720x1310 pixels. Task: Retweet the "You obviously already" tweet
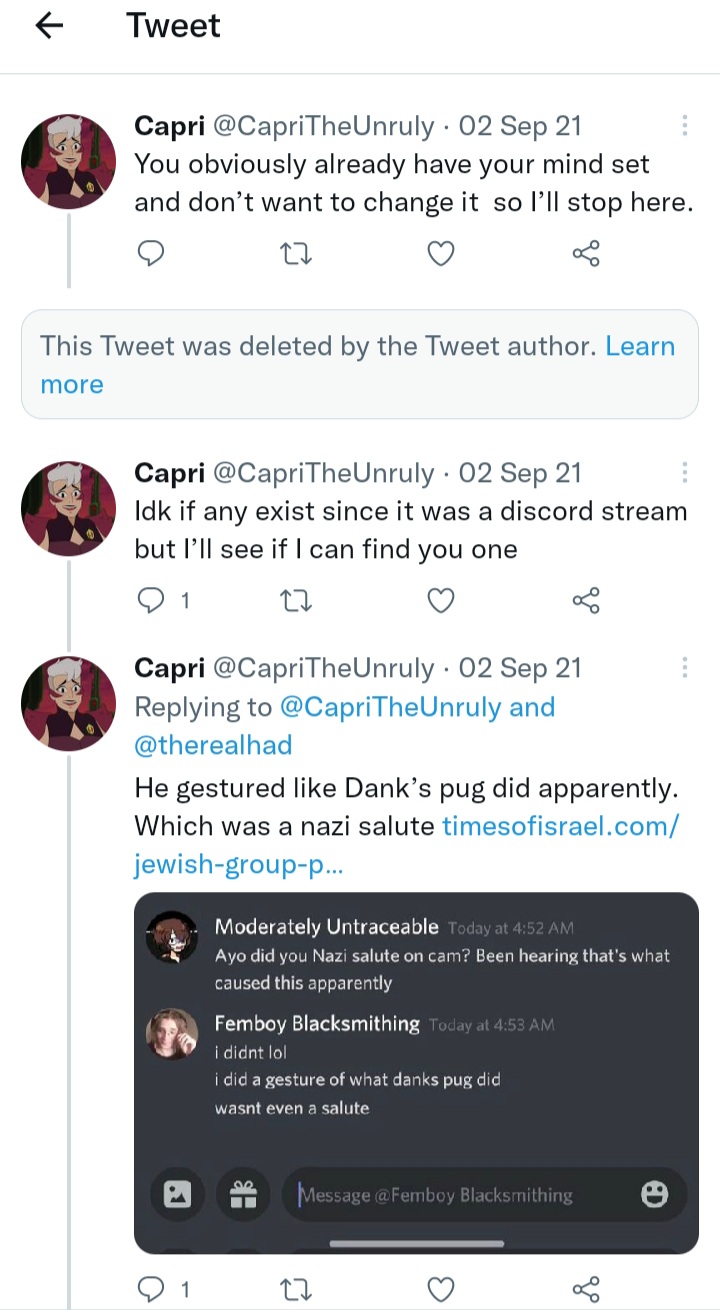click(295, 254)
